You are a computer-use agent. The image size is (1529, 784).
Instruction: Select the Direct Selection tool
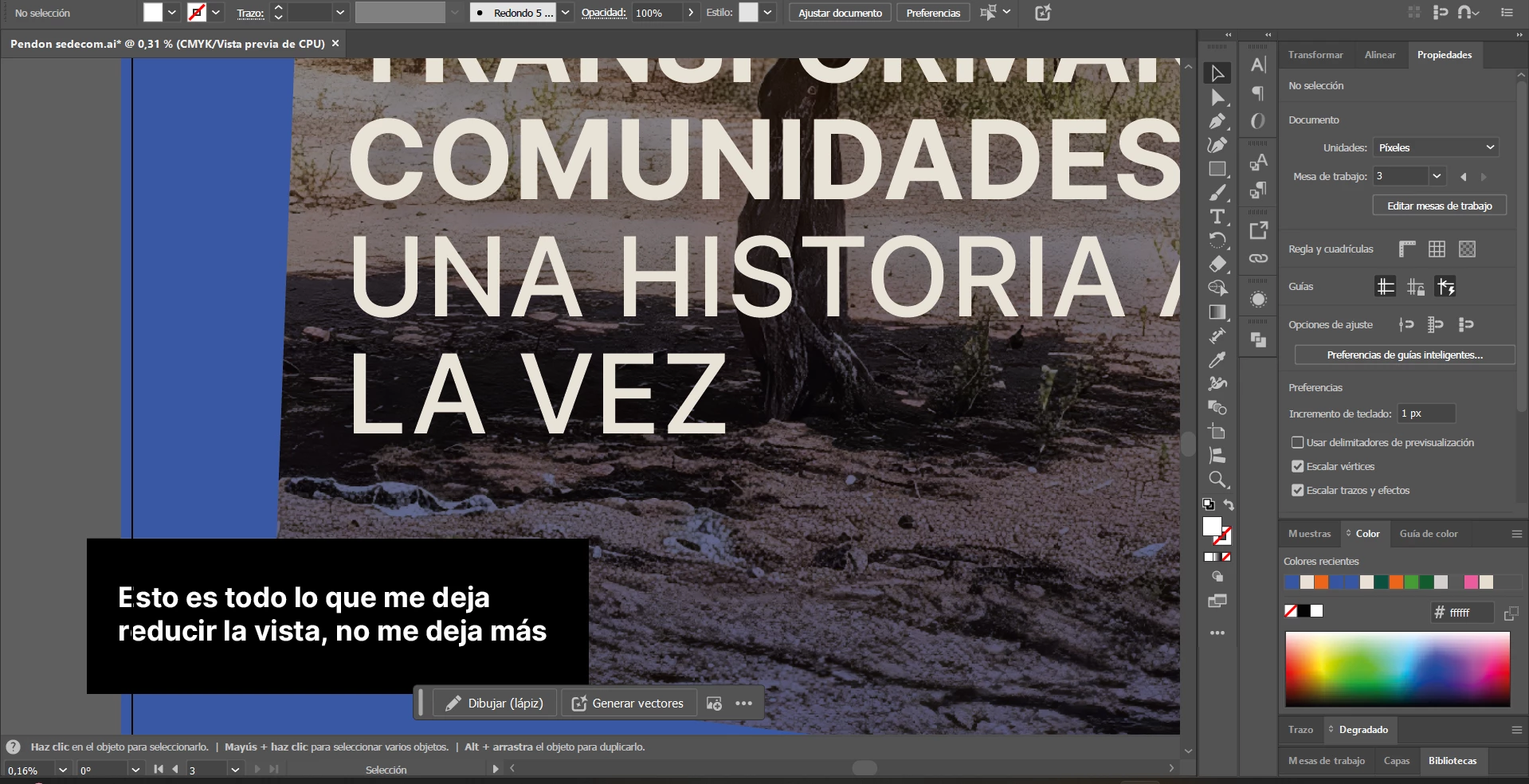pos(1217,97)
